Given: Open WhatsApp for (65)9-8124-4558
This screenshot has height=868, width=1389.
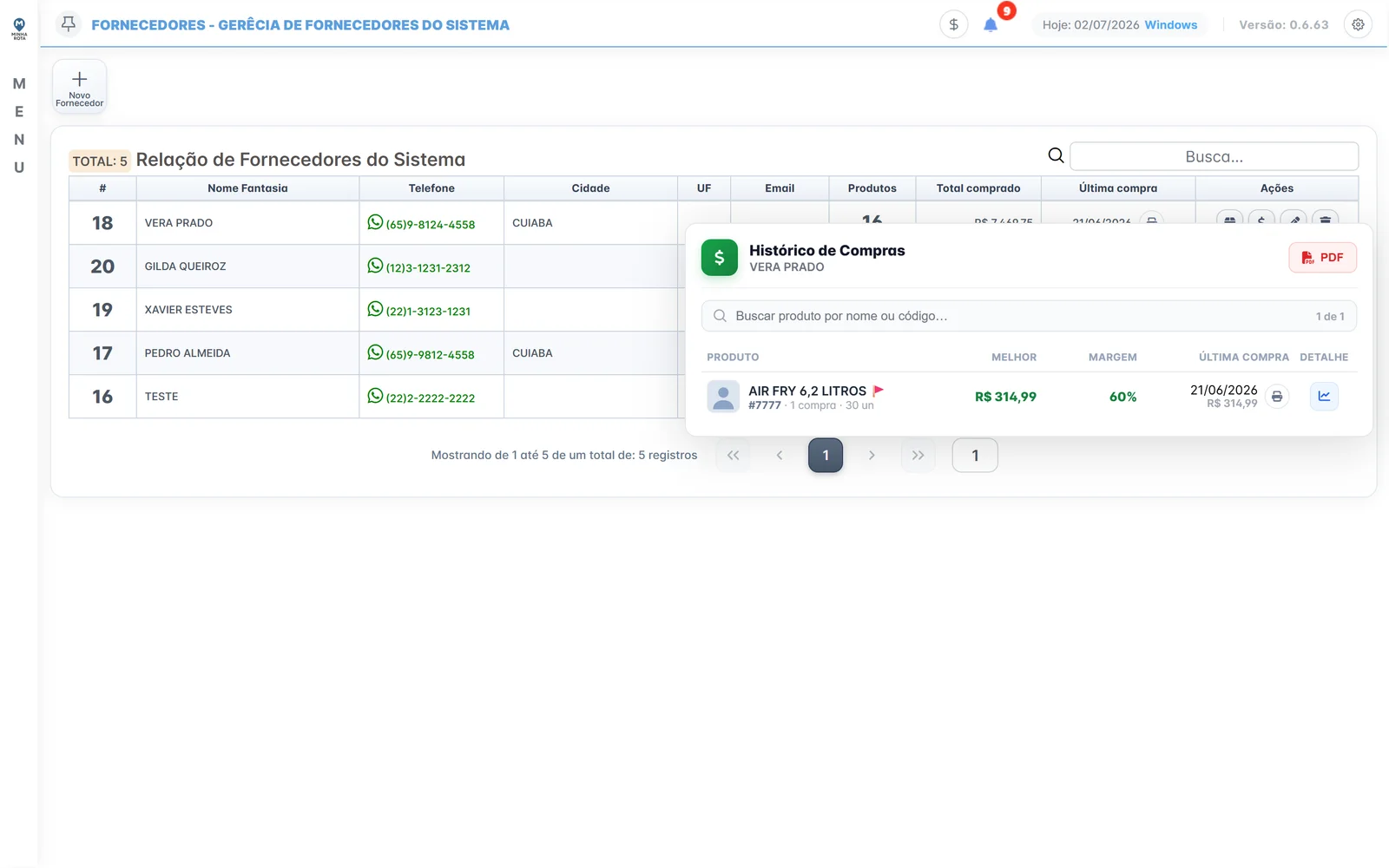Looking at the screenshot, I should point(375,222).
